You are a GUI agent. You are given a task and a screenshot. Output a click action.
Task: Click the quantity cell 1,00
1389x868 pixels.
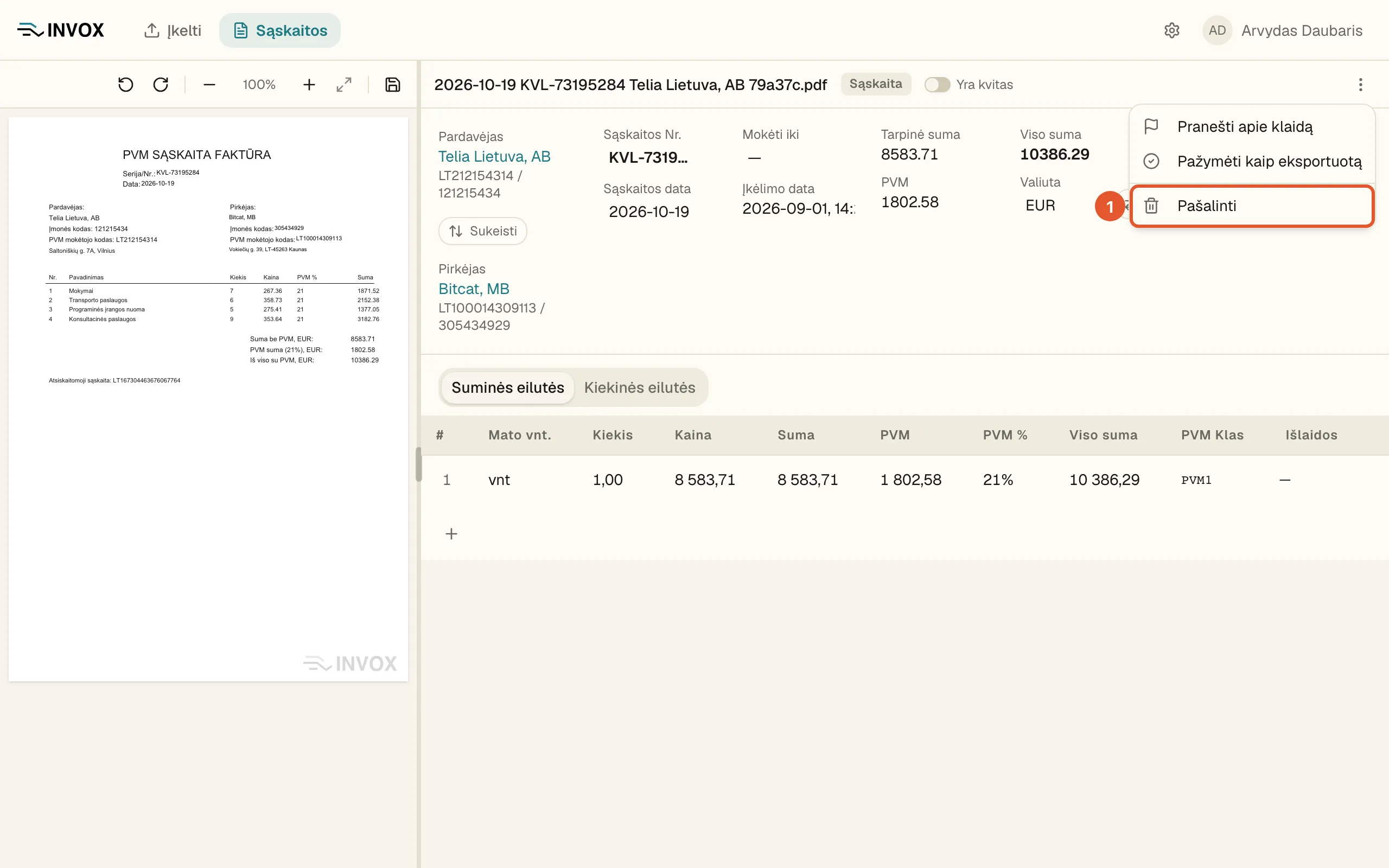pos(607,480)
